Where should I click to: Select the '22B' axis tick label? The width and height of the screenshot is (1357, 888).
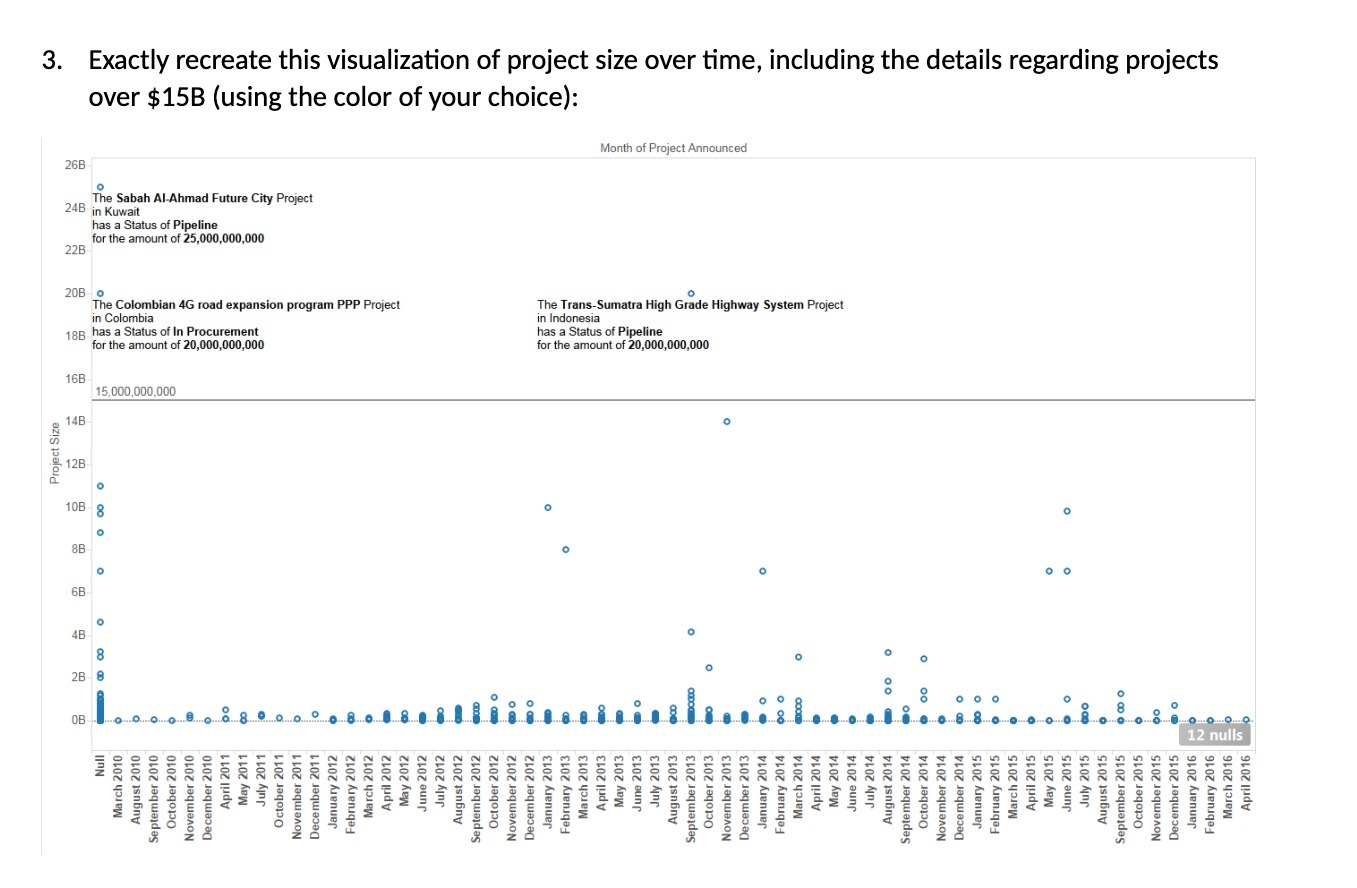(76, 249)
